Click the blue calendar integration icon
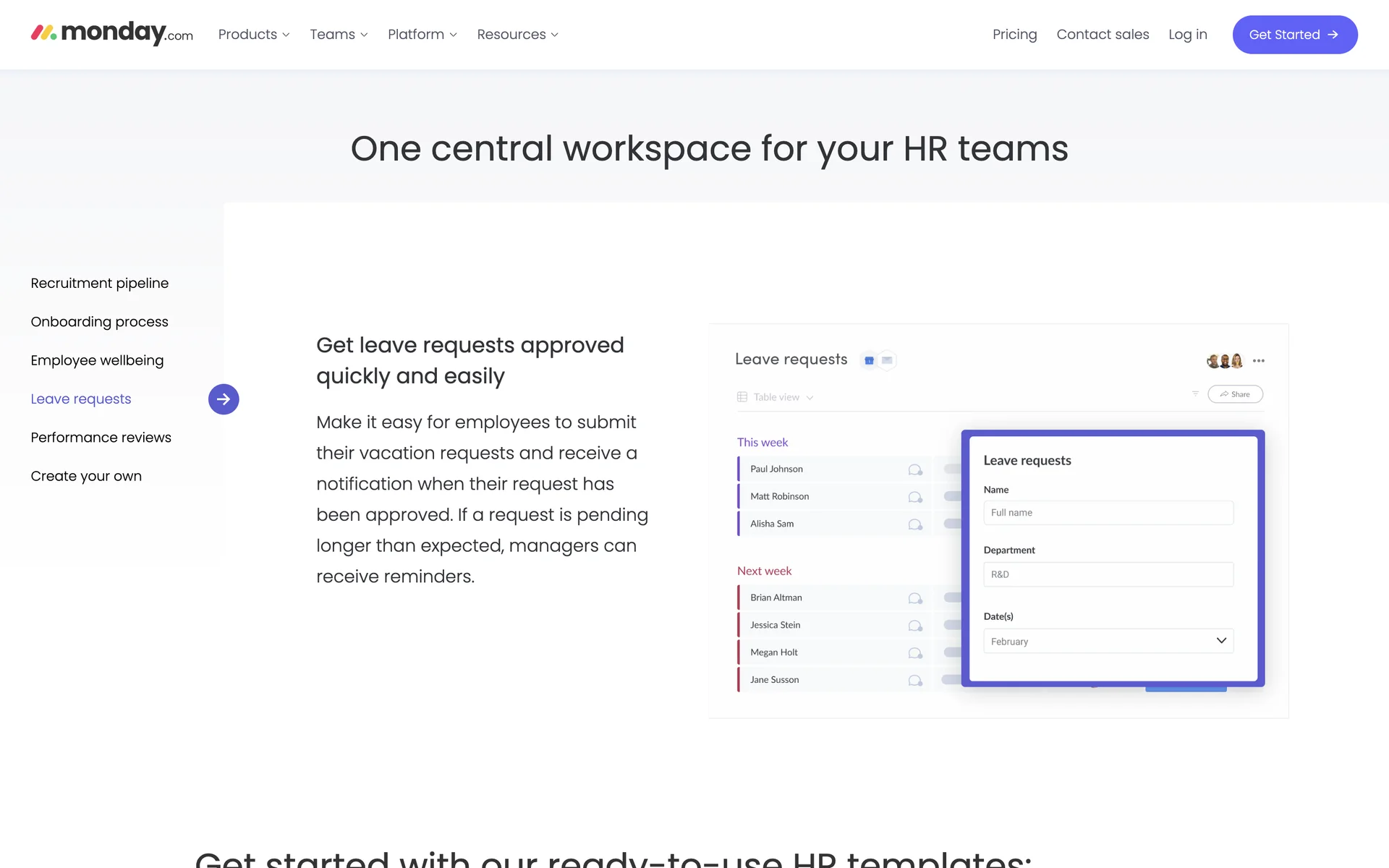The width and height of the screenshot is (1389, 868). pyautogui.click(x=869, y=360)
